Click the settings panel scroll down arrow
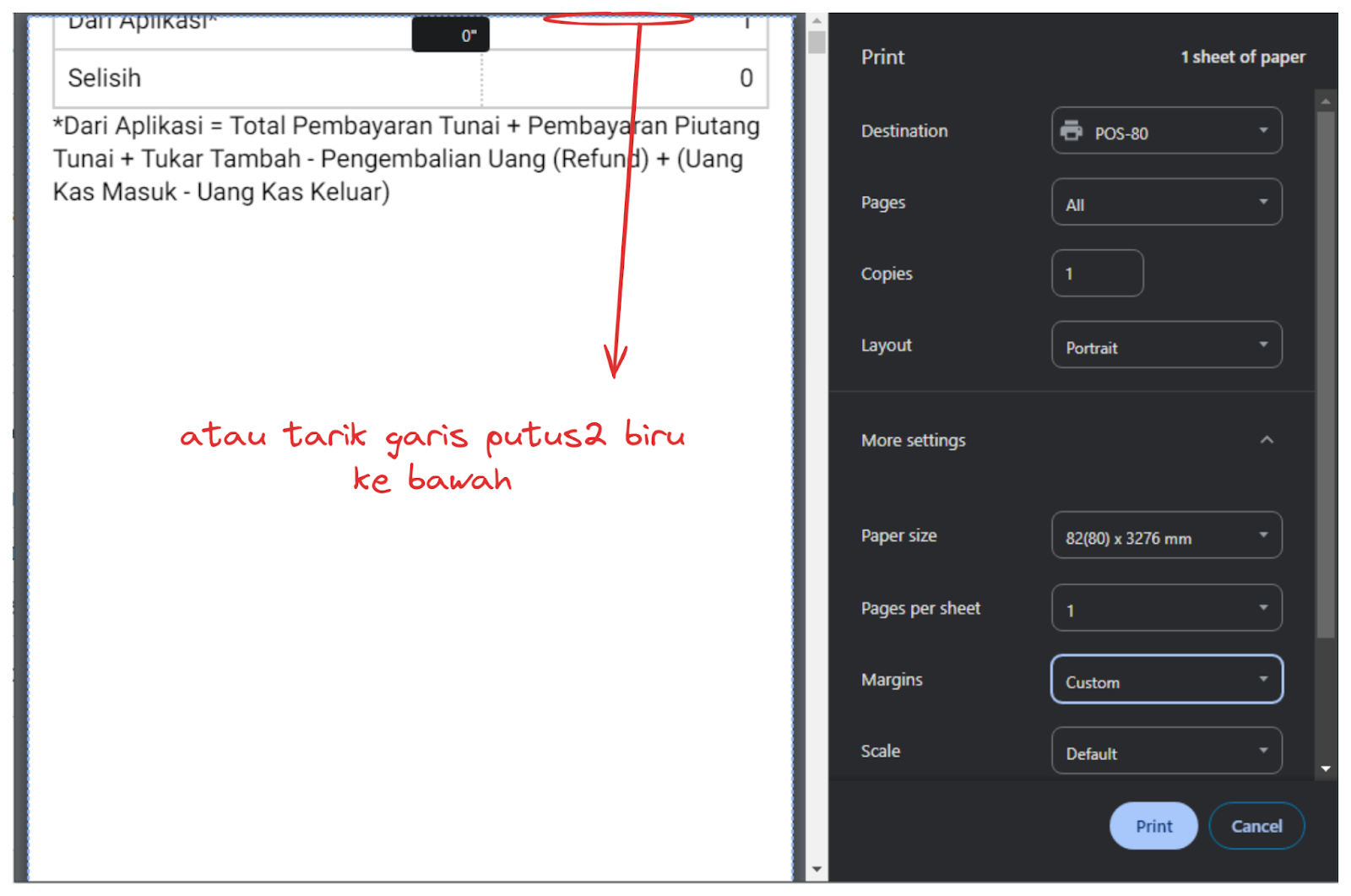Image resolution: width=1351 pixels, height=896 pixels. 1326,769
